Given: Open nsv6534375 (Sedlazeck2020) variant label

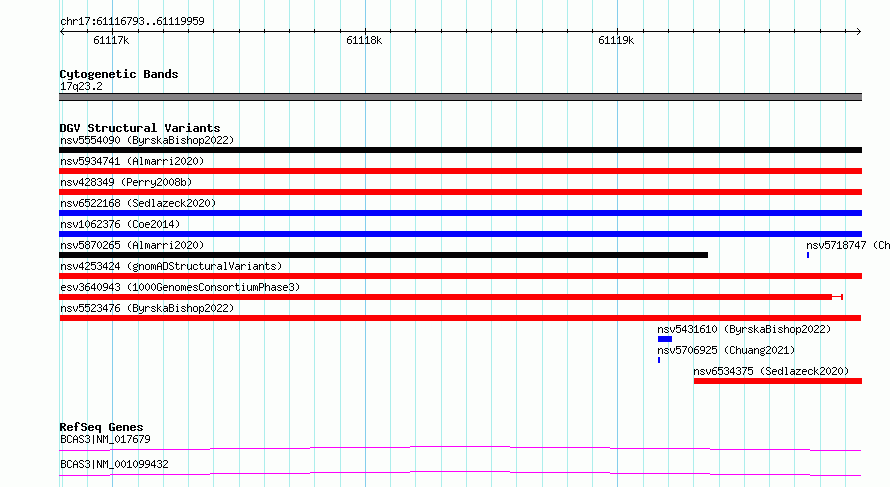Looking at the screenshot, I should click(x=771, y=371).
